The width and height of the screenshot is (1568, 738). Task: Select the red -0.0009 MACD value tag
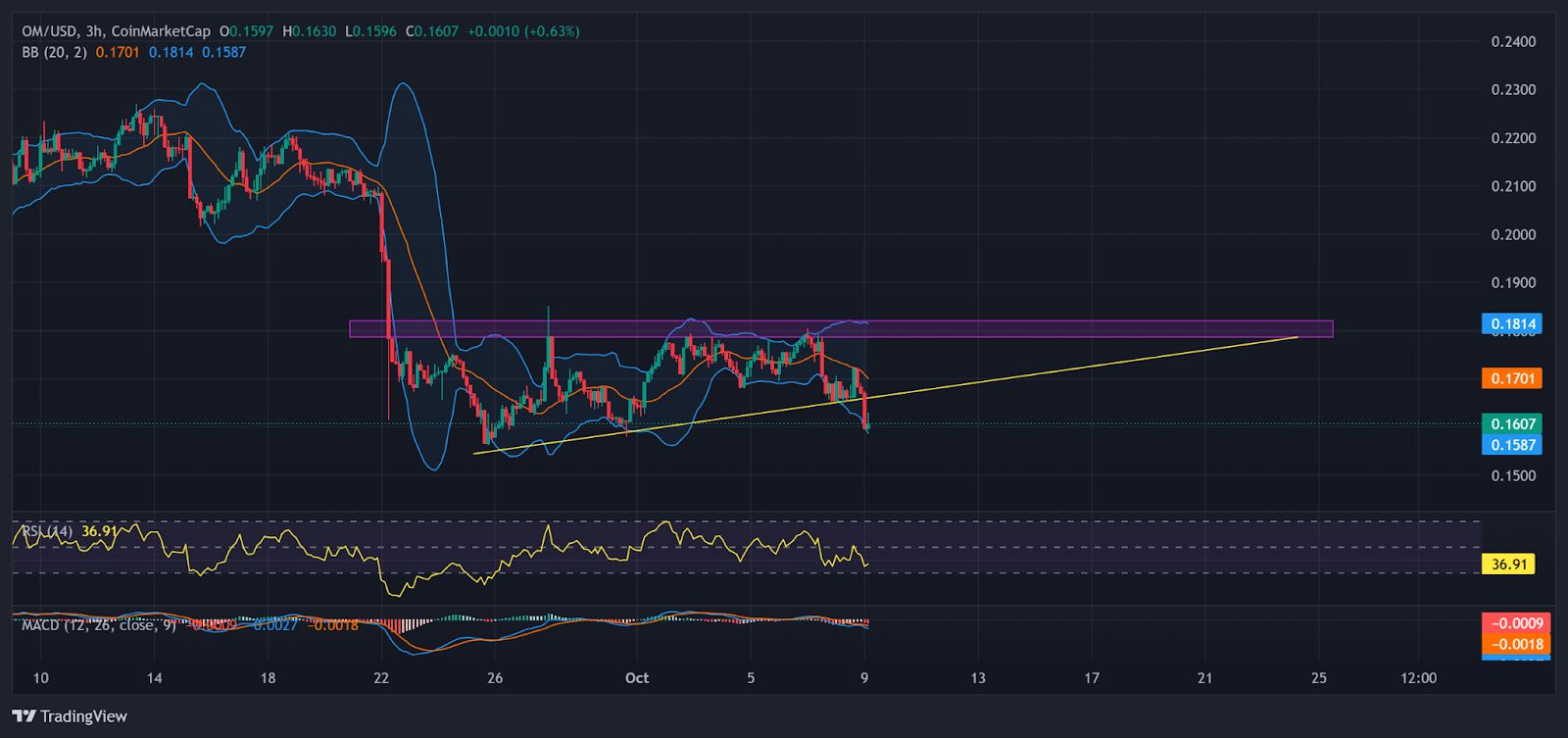click(x=1517, y=623)
